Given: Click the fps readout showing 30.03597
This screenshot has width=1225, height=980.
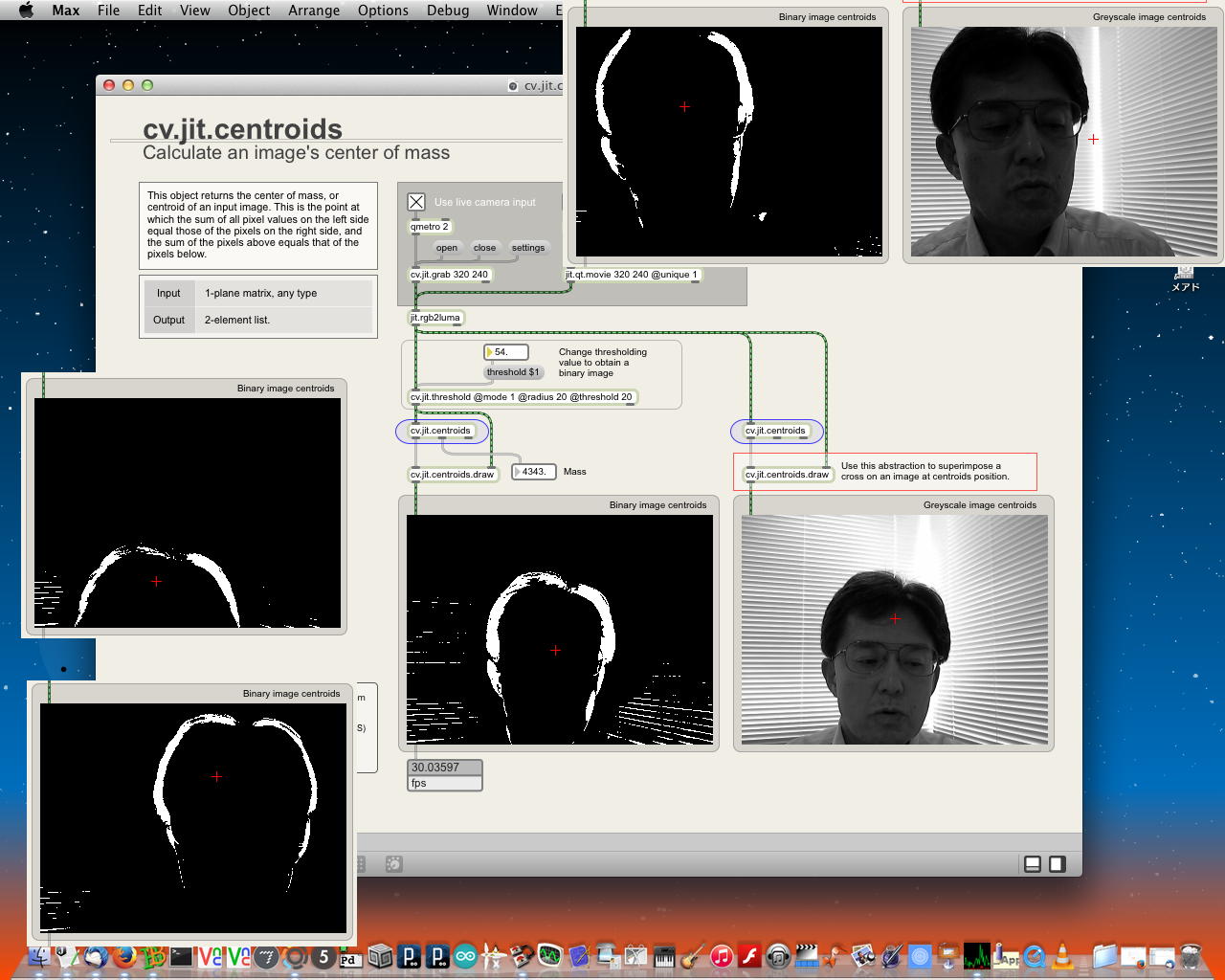Looking at the screenshot, I should click(445, 768).
